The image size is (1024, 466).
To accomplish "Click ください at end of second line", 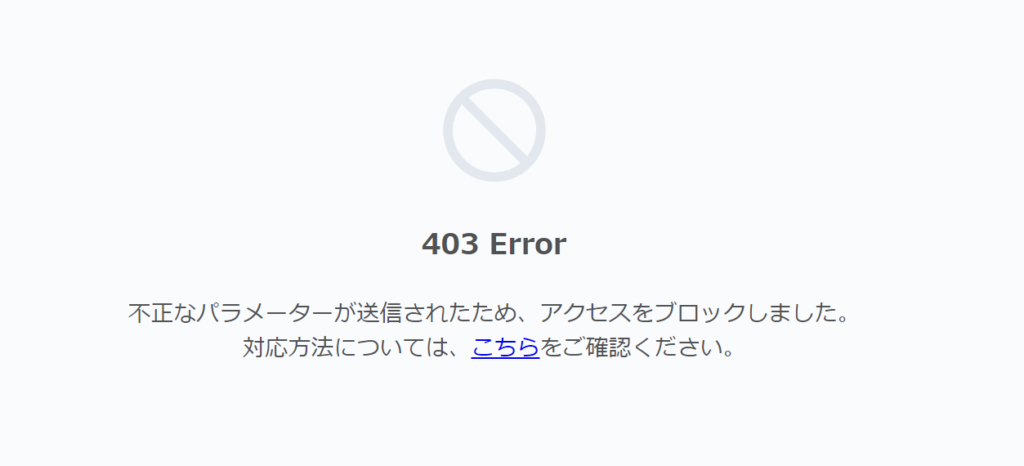I will tap(676, 347).
